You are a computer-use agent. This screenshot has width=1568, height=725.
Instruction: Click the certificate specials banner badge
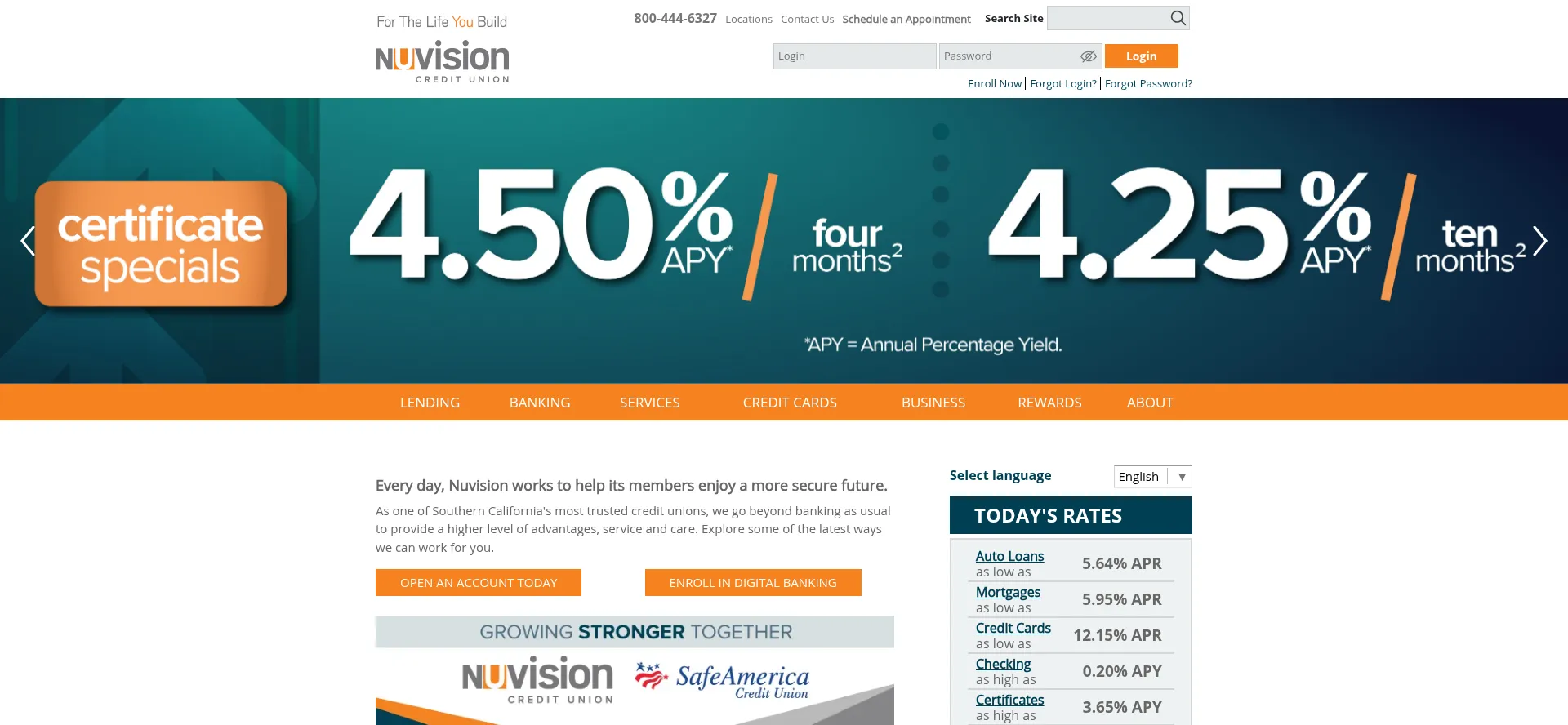click(161, 244)
